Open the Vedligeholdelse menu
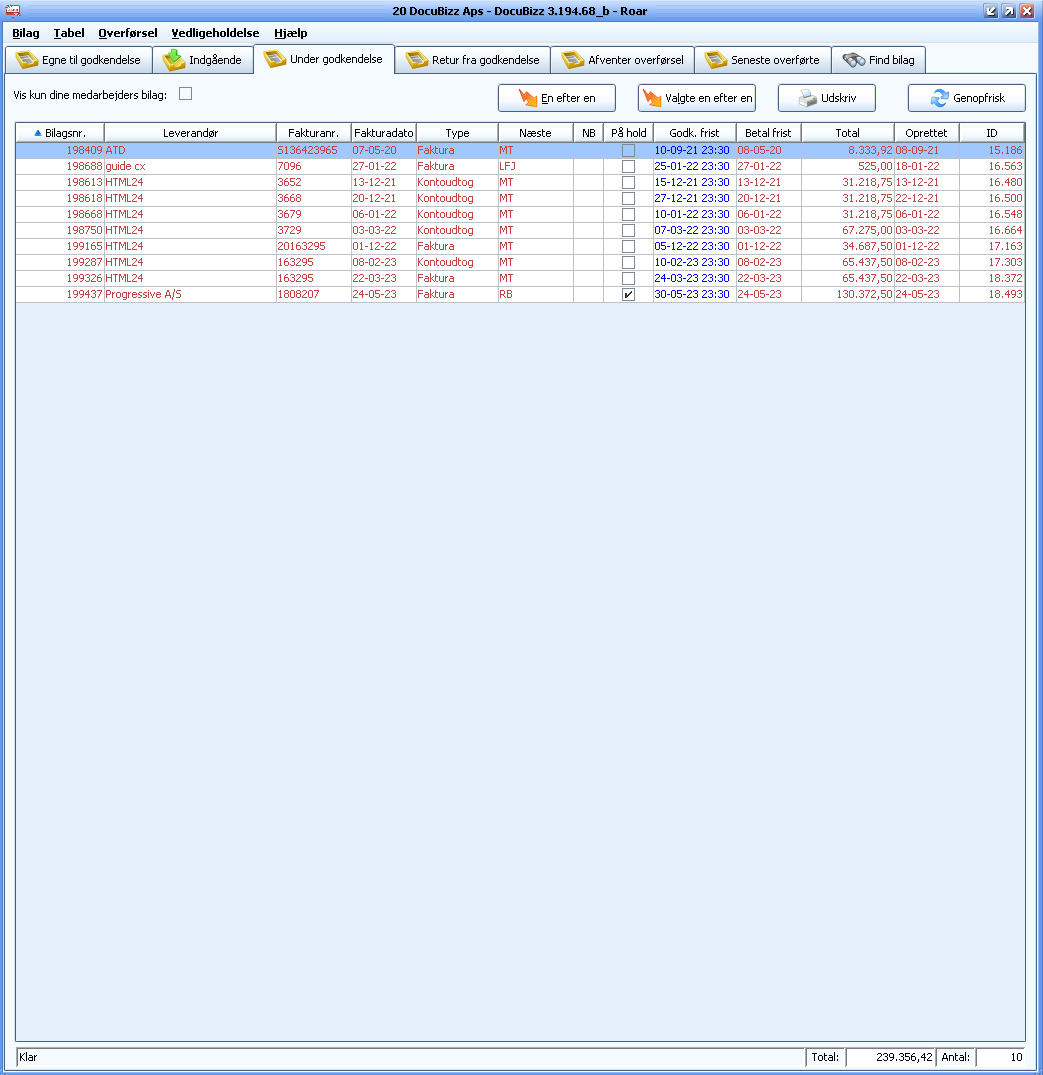This screenshot has width=1043, height=1075. pyautogui.click(x=215, y=33)
